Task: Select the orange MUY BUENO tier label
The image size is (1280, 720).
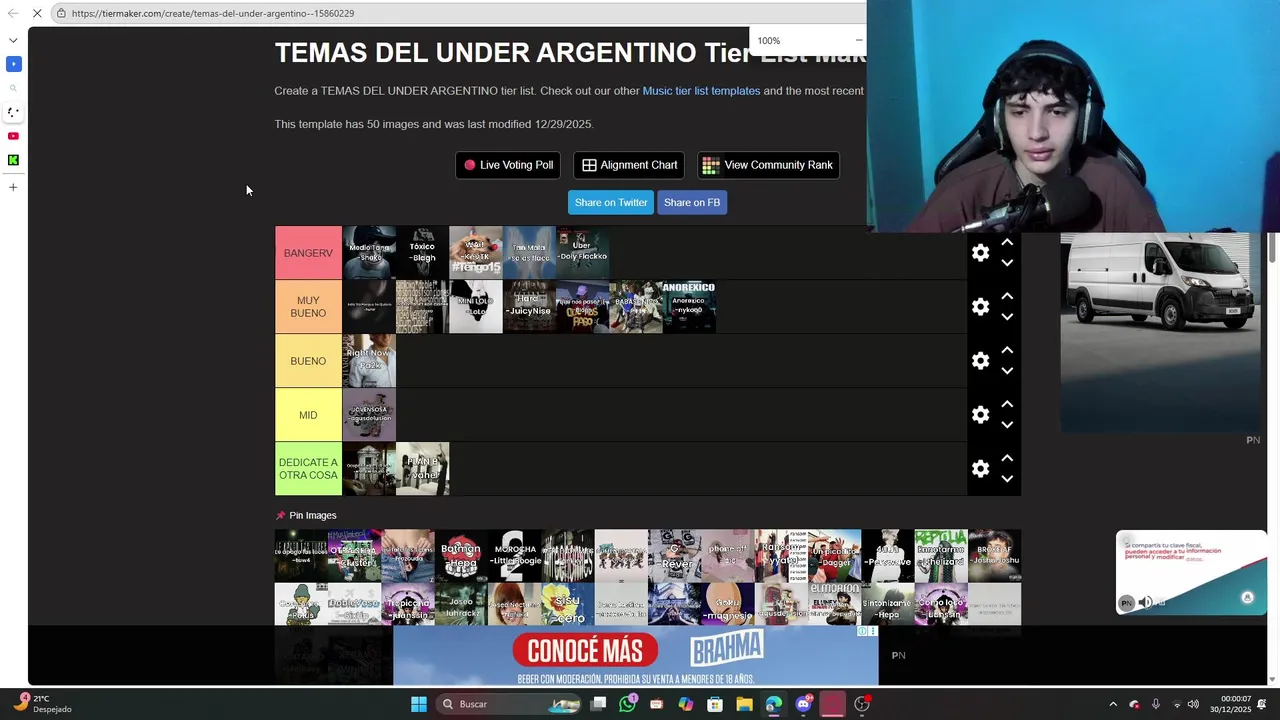Action: [308, 307]
